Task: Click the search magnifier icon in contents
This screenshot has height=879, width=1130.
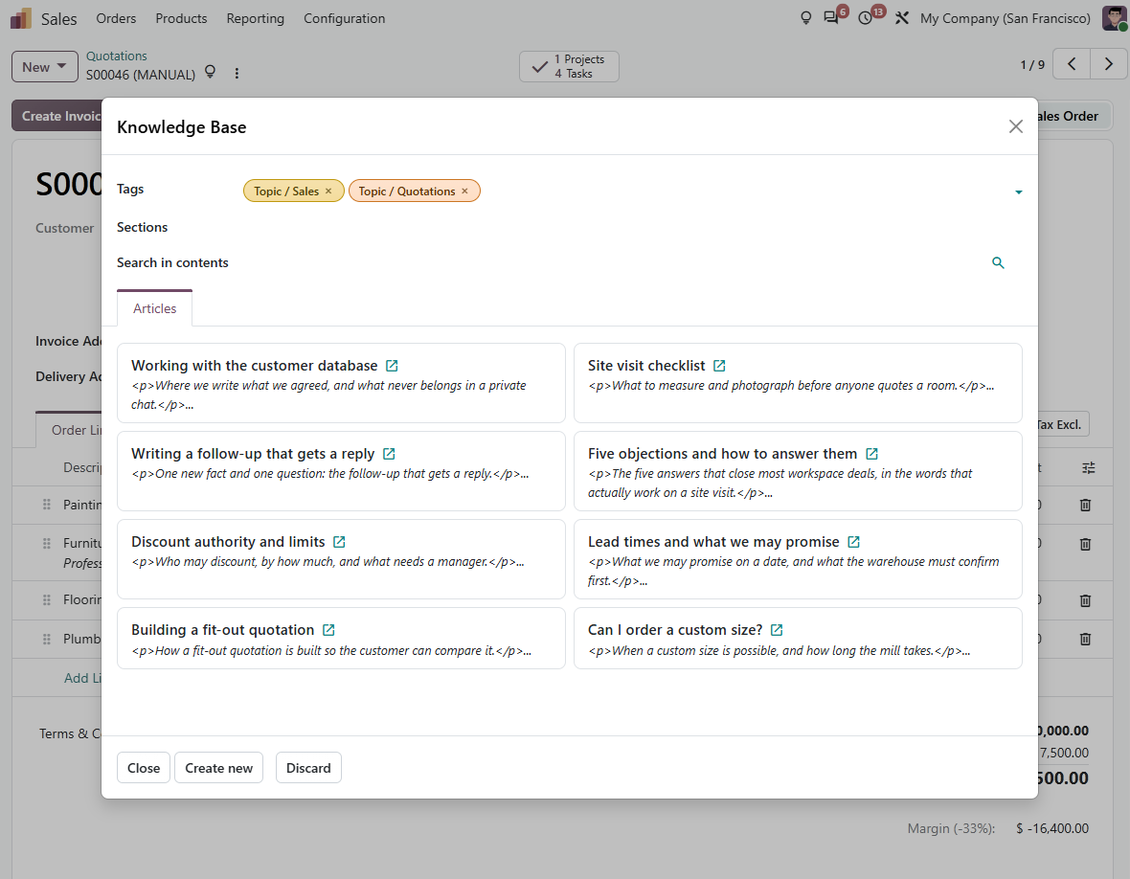Action: (998, 263)
